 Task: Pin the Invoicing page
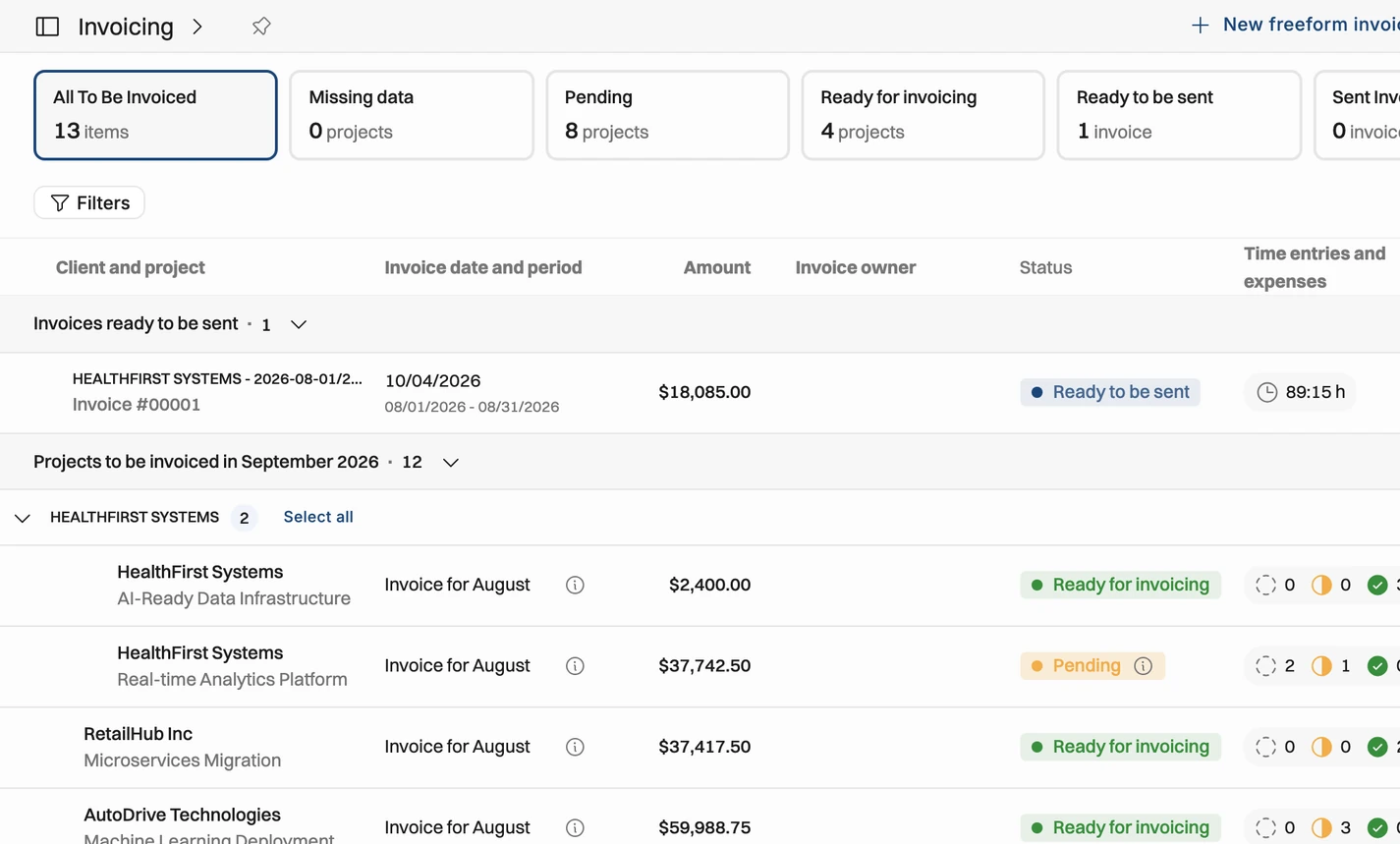261,27
